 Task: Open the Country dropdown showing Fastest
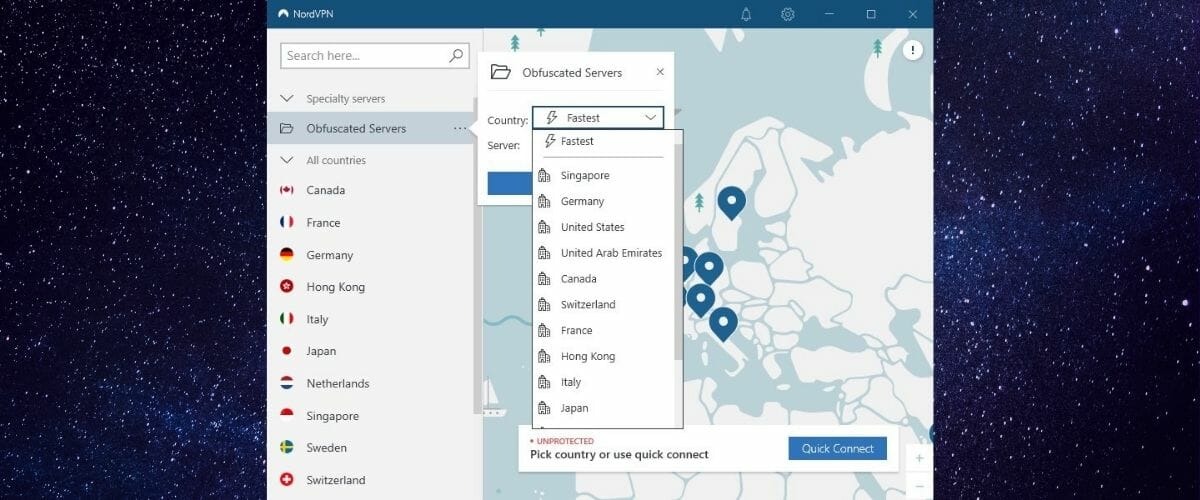pyautogui.click(x=598, y=118)
